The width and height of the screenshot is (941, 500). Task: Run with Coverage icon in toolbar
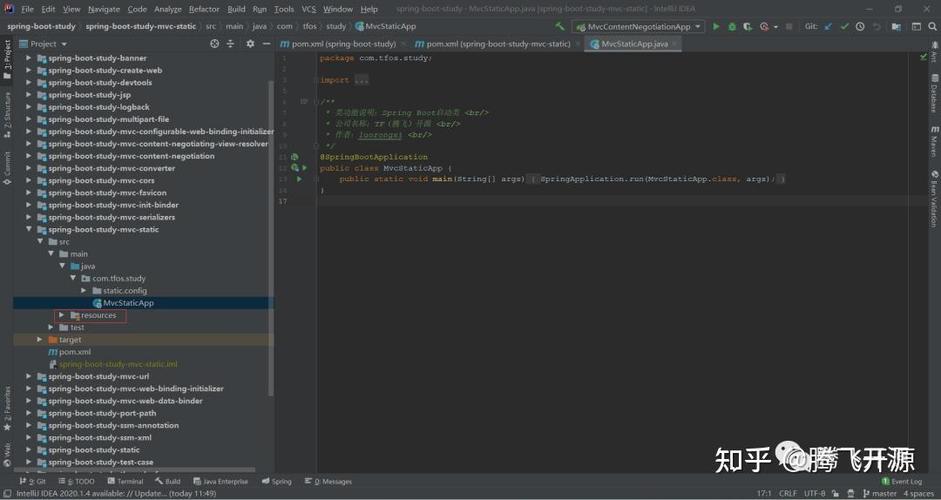tap(747, 26)
